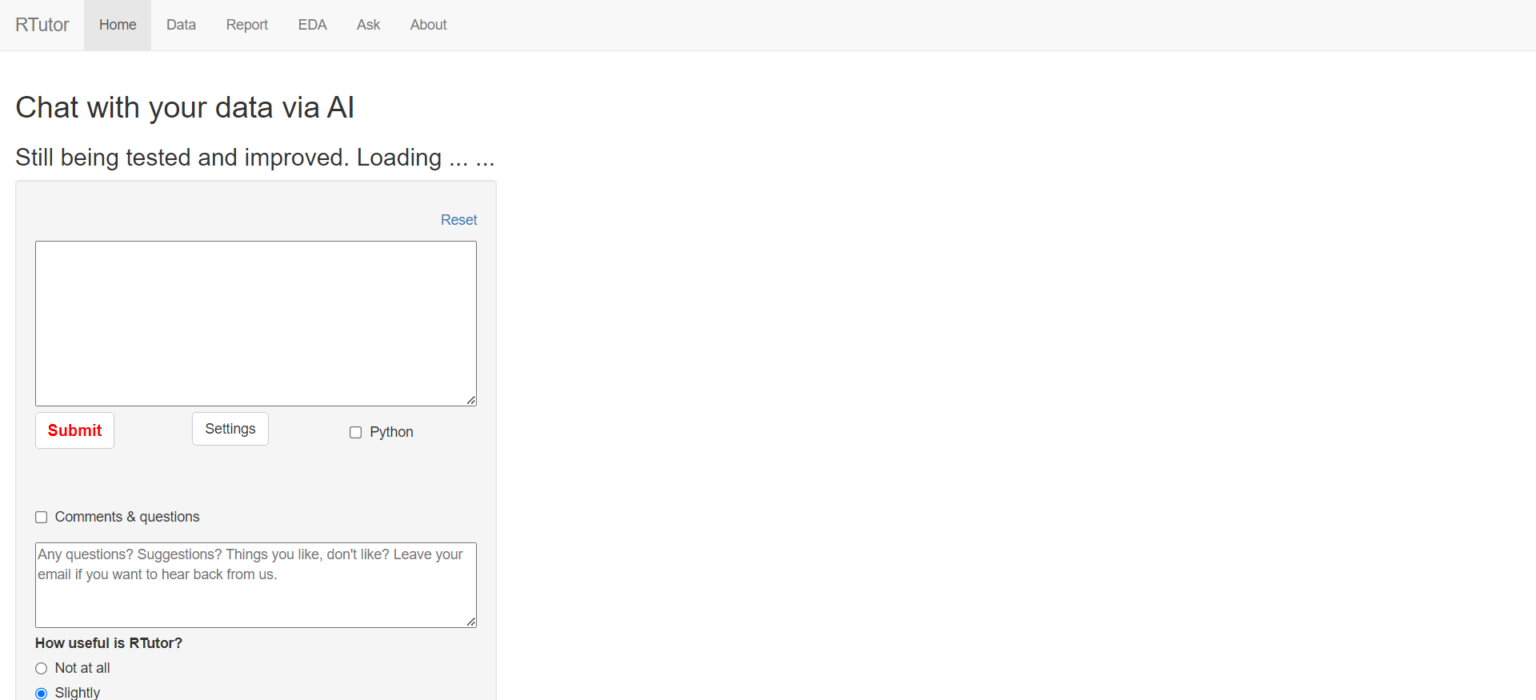The width and height of the screenshot is (1536, 700).
Task: Select the Not at all rating
Action: 41,668
